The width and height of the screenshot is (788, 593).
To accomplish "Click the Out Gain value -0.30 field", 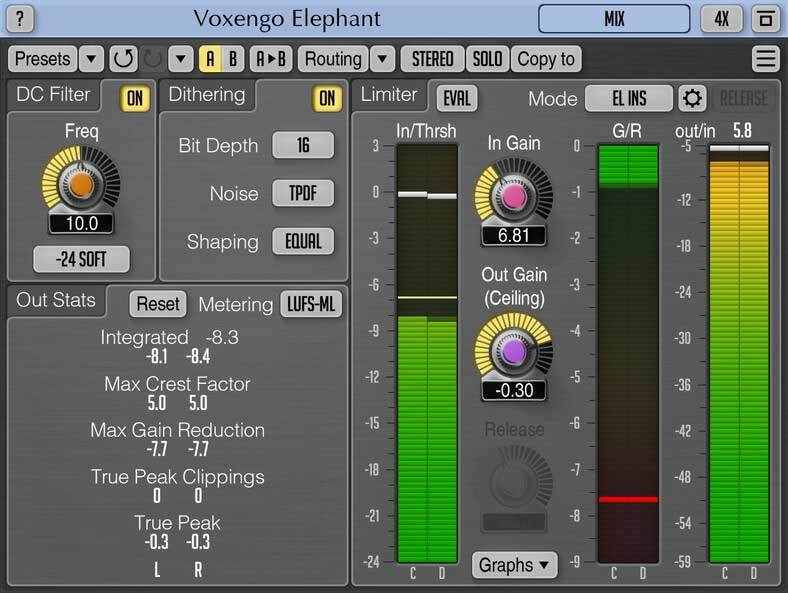I will [x=514, y=390].
